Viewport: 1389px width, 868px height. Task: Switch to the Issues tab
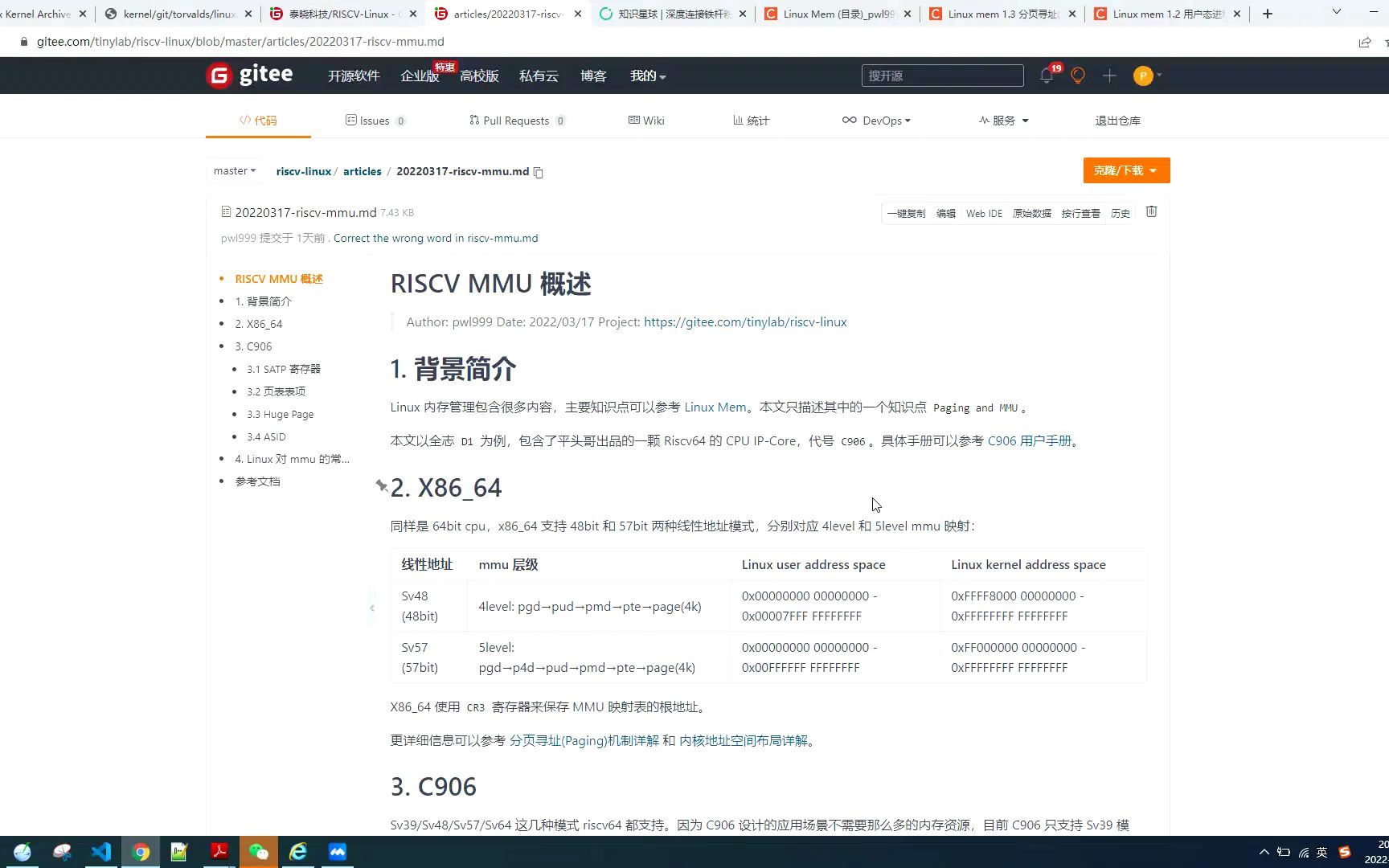pos(375,121)
